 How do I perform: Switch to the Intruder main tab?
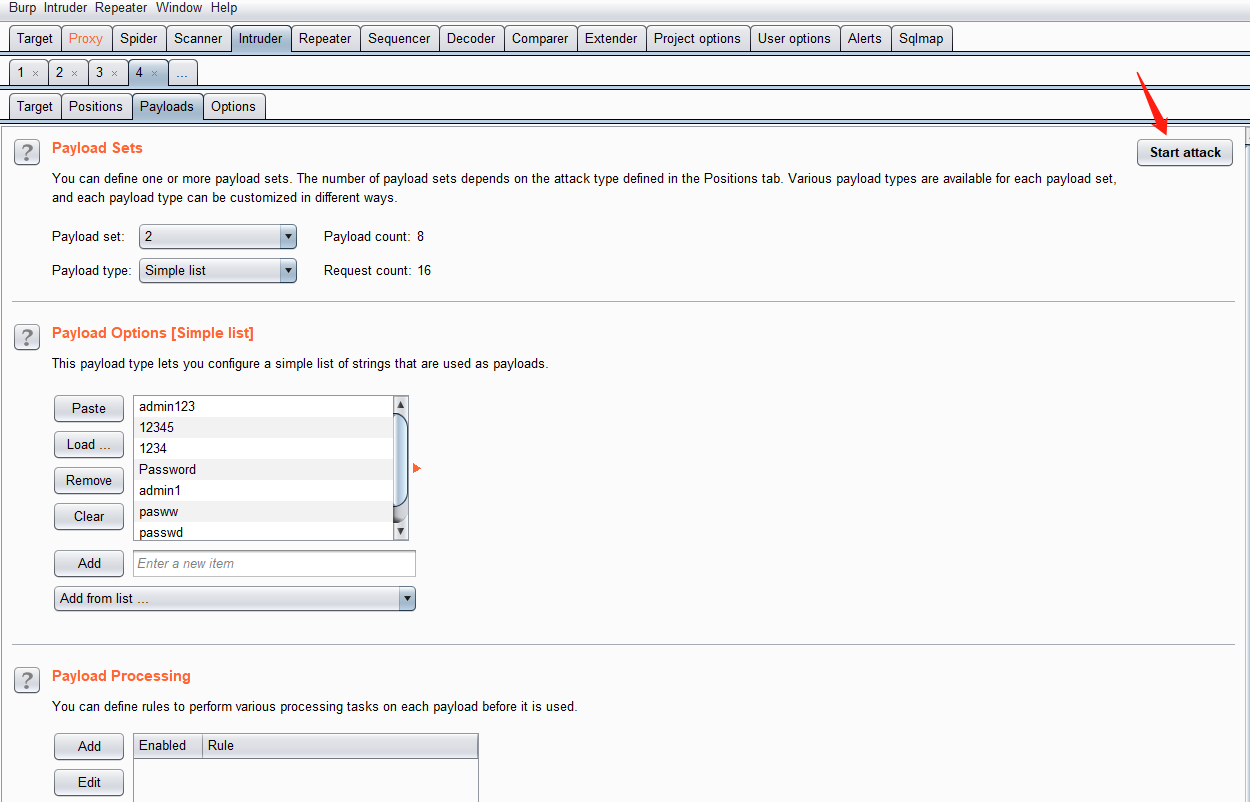261,38
